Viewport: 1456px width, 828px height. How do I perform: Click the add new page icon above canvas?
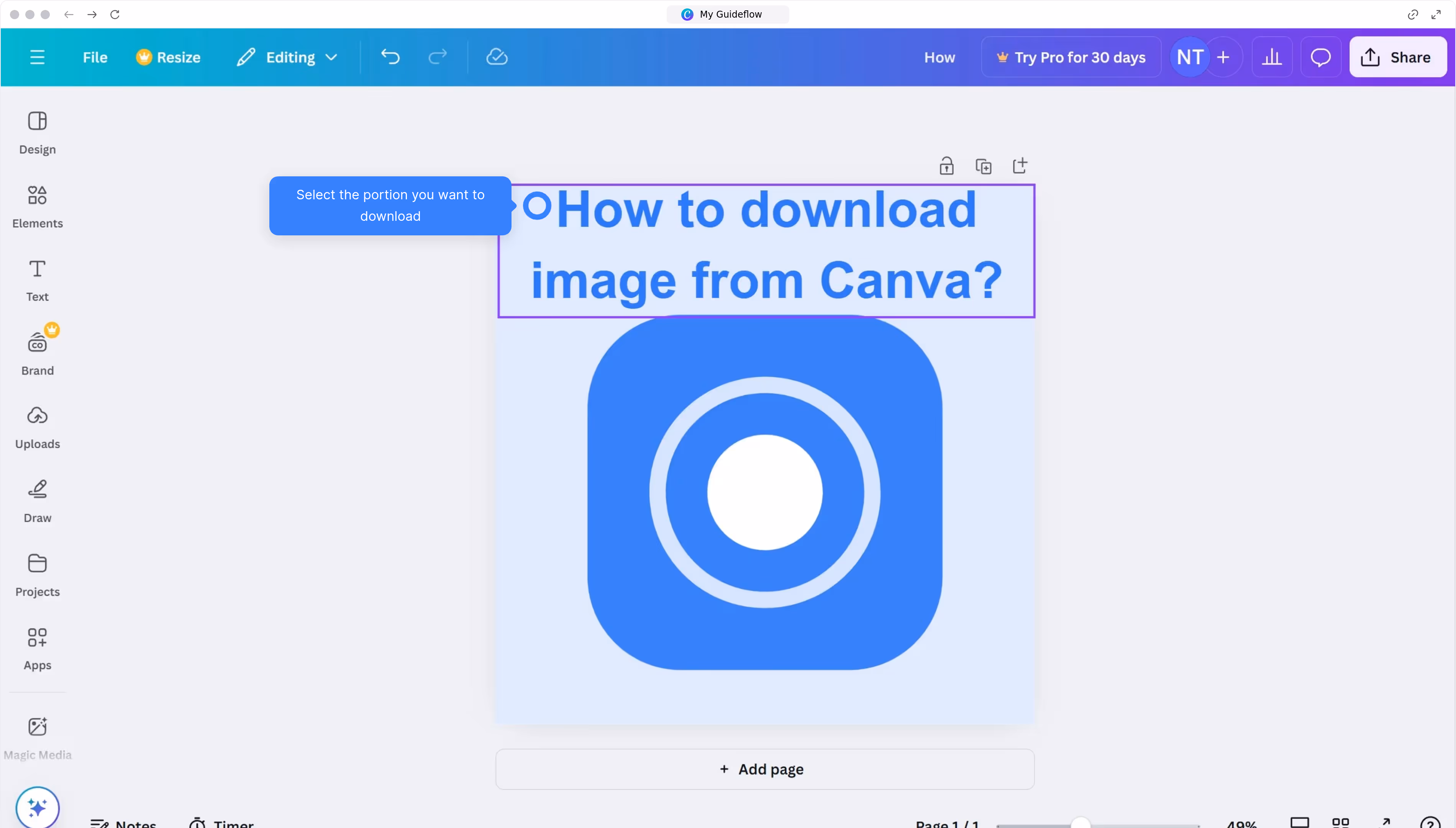[1020, 166]
